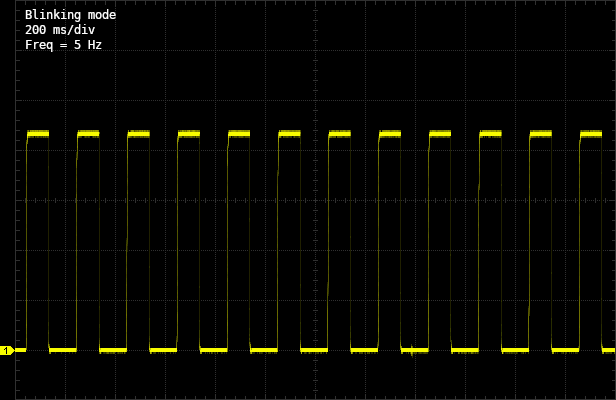Click the "Freq = 5 Hz" measurement text
This screenshot has height=400, width=616.
(x=63, y=45)
